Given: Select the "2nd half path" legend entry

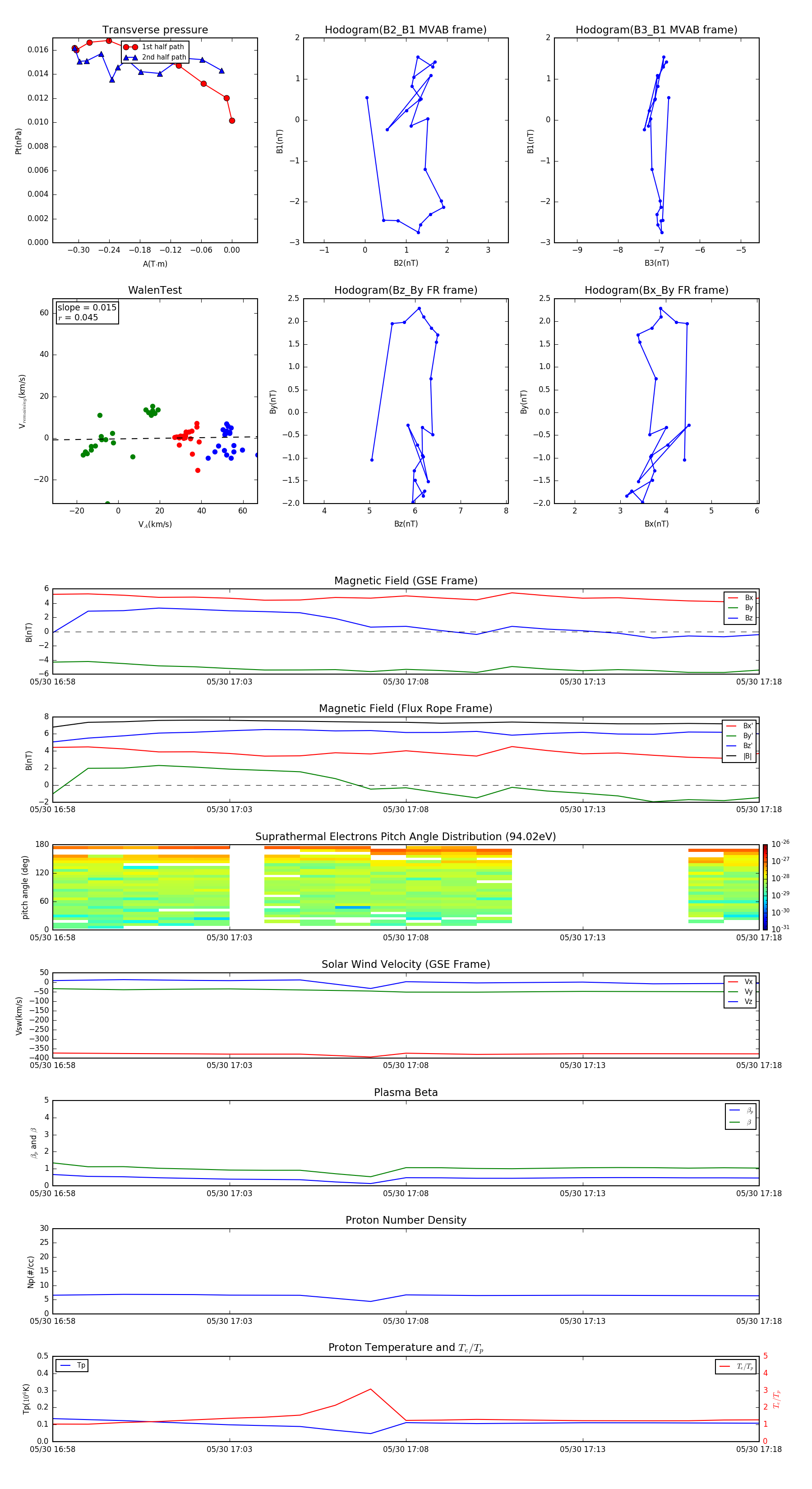Looking at the screenshot, I should (x=155, y=57).
